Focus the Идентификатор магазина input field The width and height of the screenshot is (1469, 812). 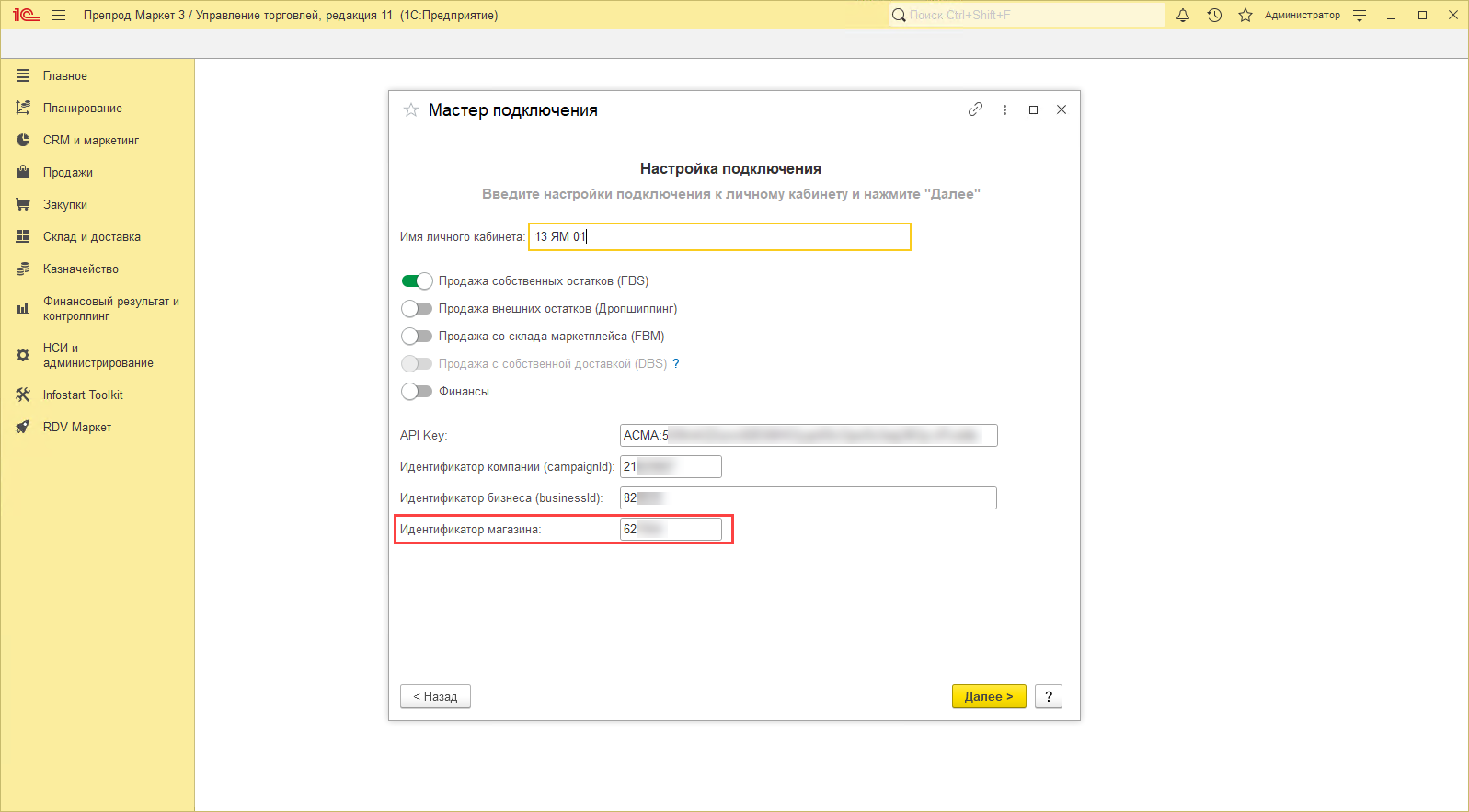pyautogui.click(x=671, y=529)
